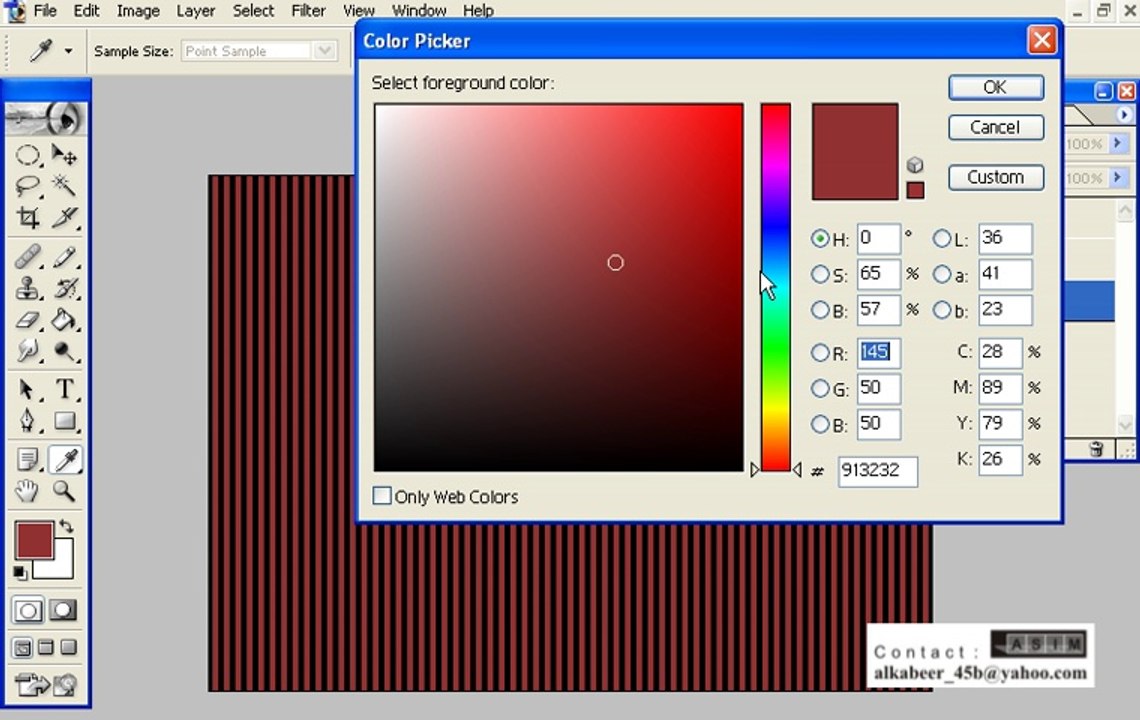The width and height of the screenshot is (1140, 720).
Task: Select the Blue B radio in RGB group
Action: (x=820, y=424)
